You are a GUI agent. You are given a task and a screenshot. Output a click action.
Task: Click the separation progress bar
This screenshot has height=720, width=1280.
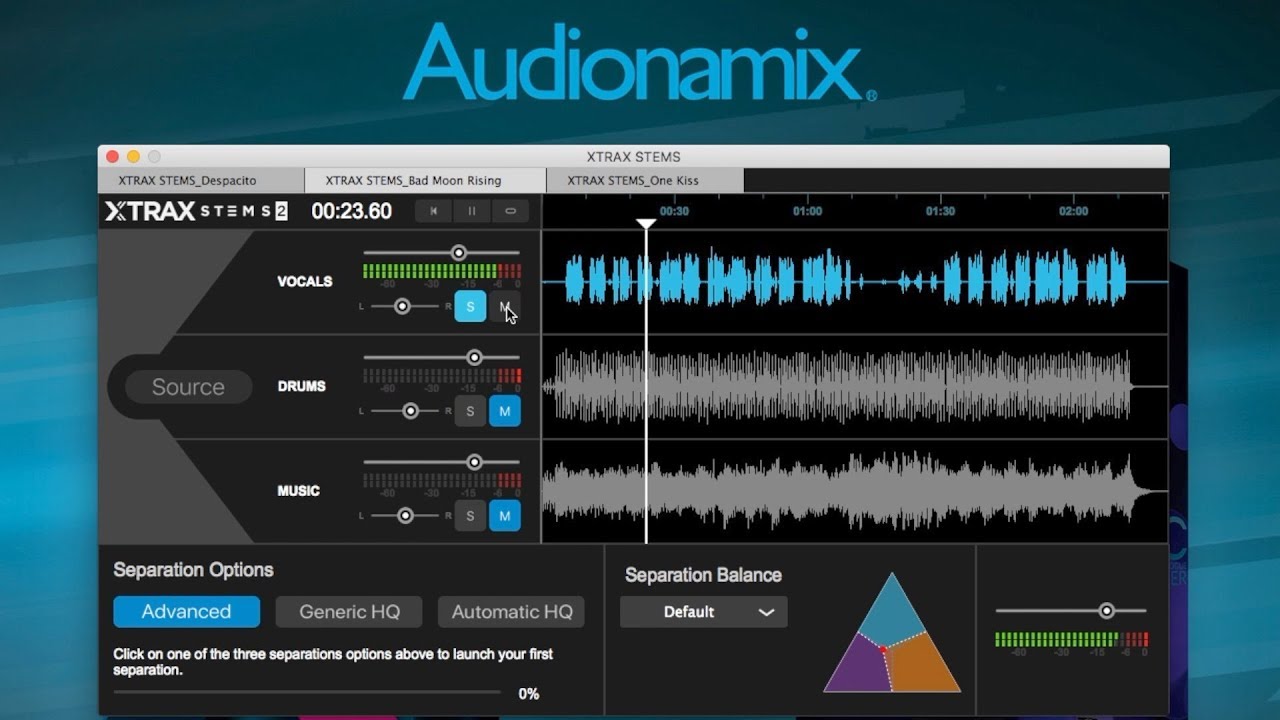click(307, 692)
